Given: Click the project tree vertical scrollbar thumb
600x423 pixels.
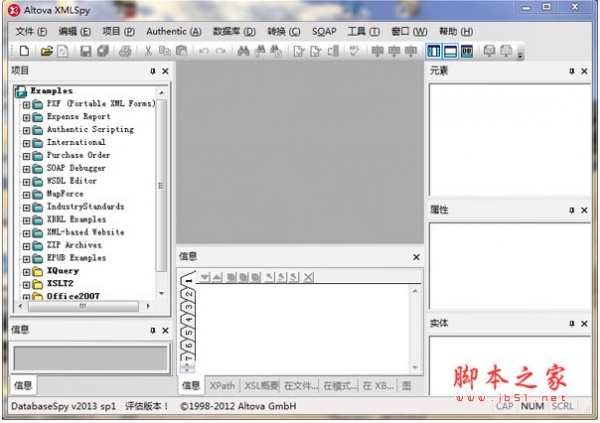Looking at the screenshot, I should click(x=161, y=186).
